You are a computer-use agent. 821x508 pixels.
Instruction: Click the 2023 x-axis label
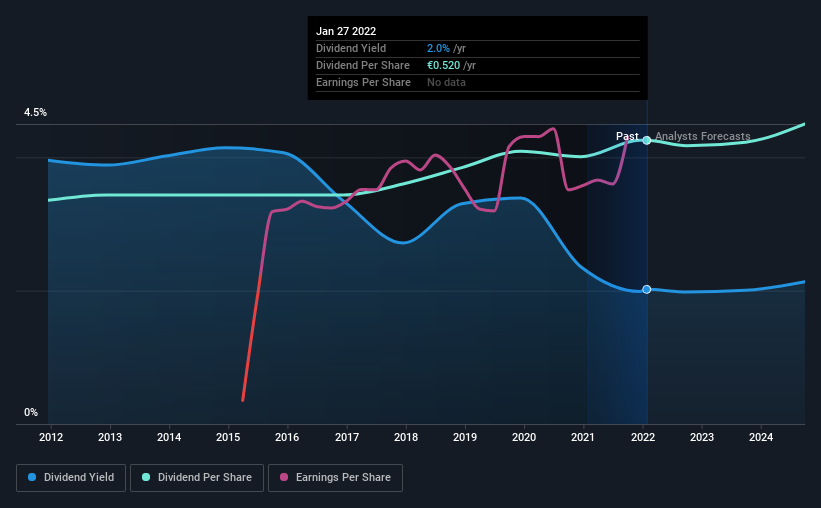(702, 437)
